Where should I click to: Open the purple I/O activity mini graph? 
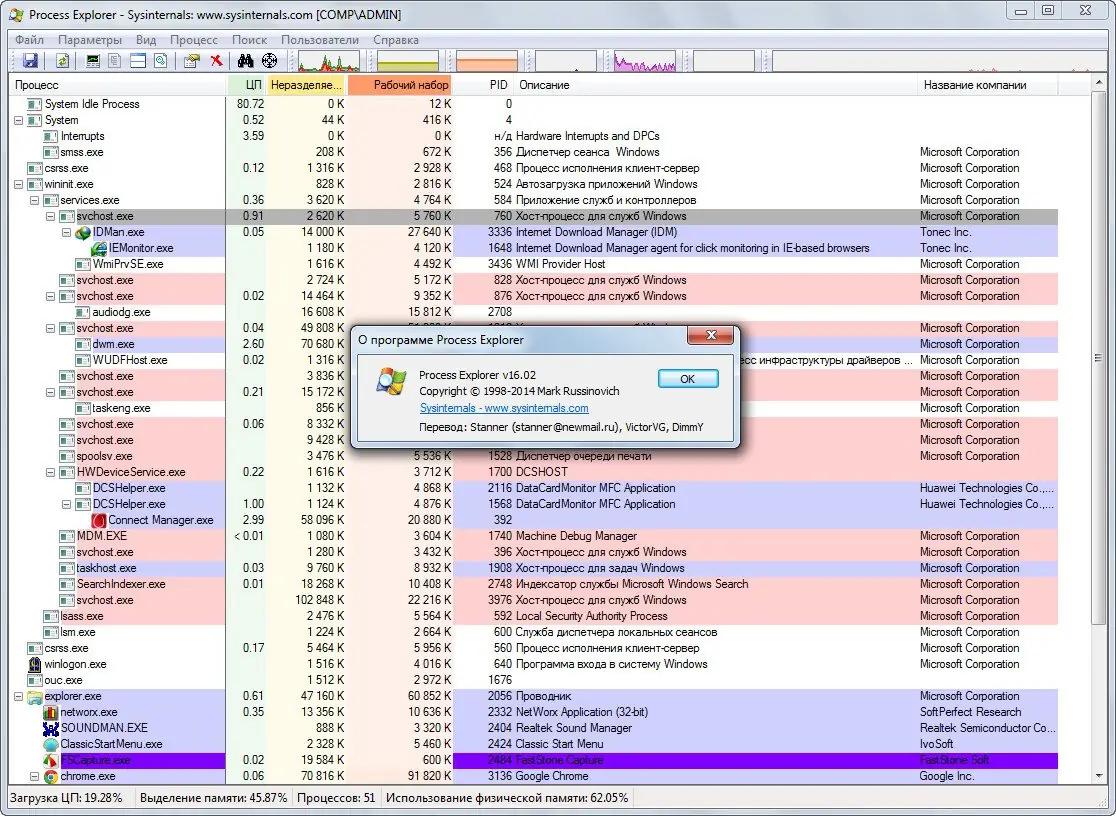pos(645,61)
